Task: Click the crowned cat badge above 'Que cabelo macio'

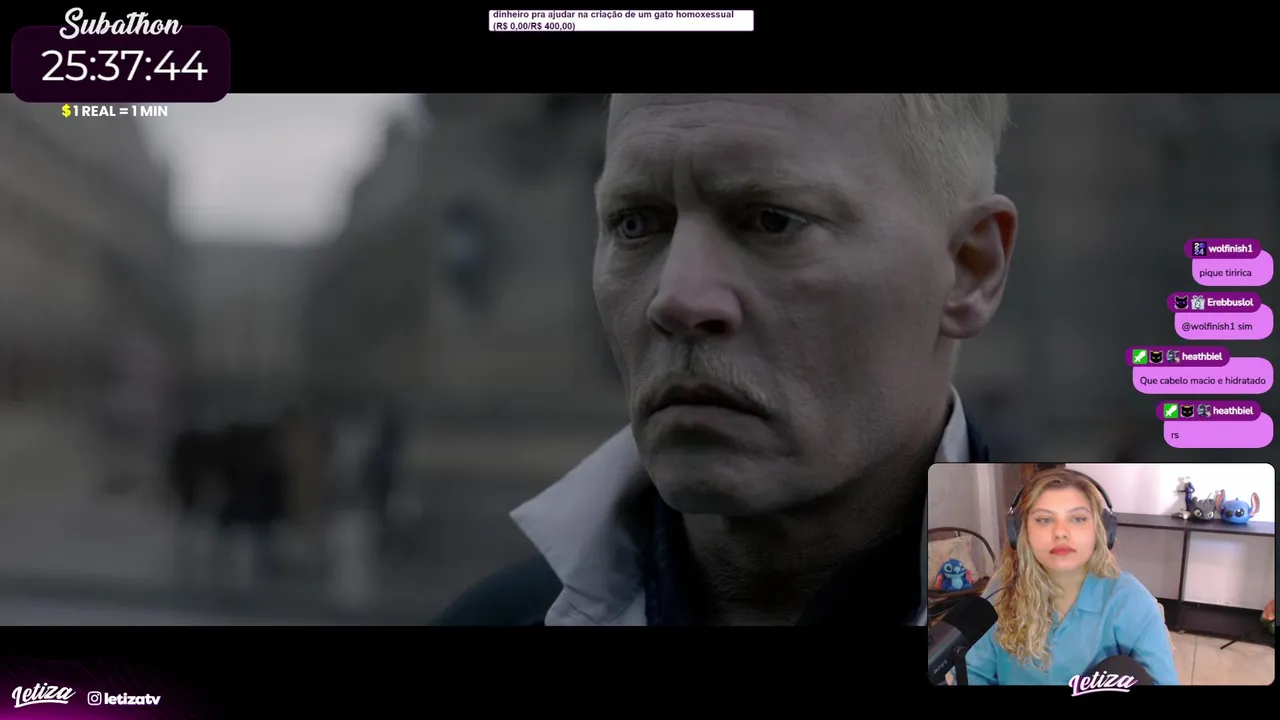Action: [1156, 357]
